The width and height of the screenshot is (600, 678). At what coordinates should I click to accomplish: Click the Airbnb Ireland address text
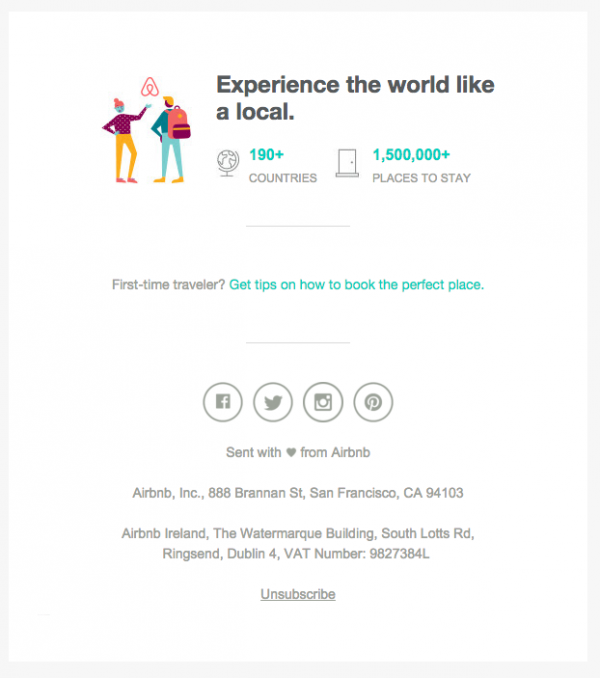[x=298, y=544]
